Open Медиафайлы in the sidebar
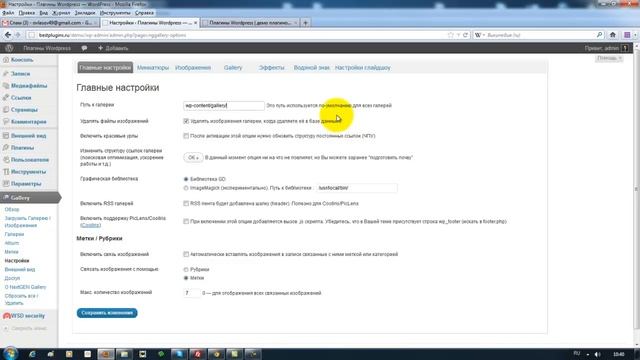The image size is (640, 360). (29, 86)
